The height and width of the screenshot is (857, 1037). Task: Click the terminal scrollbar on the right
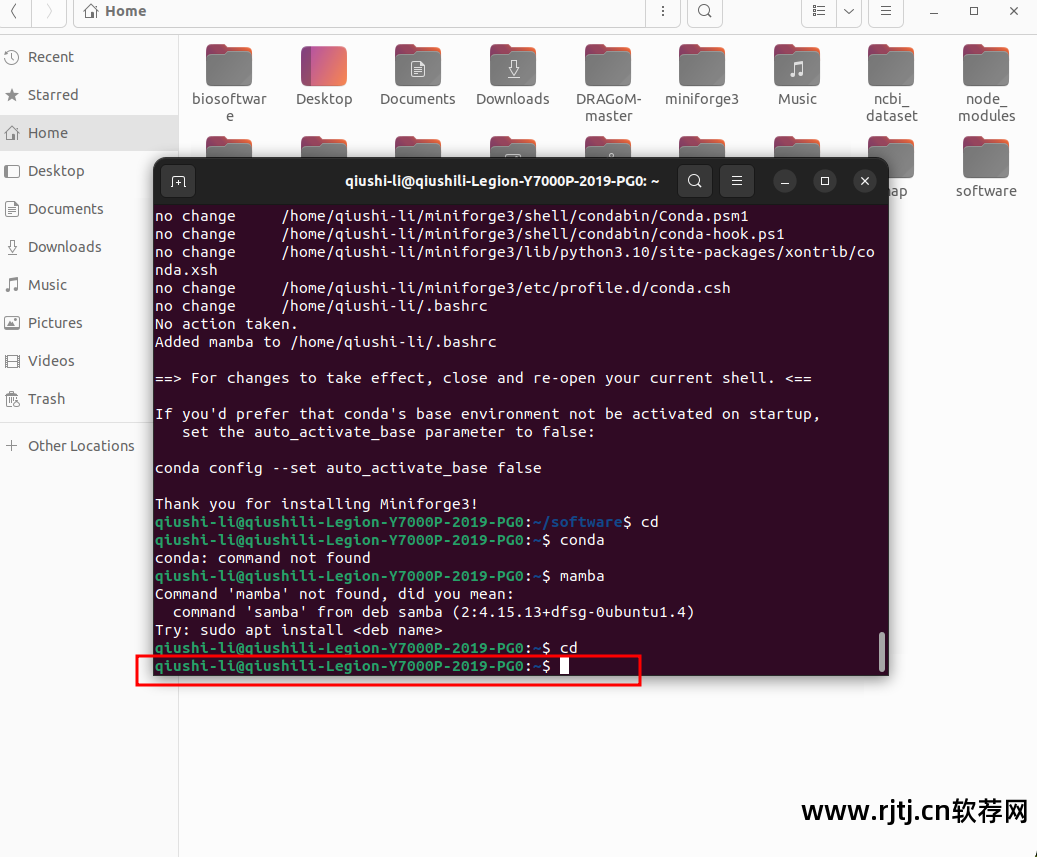pos(881,651)
